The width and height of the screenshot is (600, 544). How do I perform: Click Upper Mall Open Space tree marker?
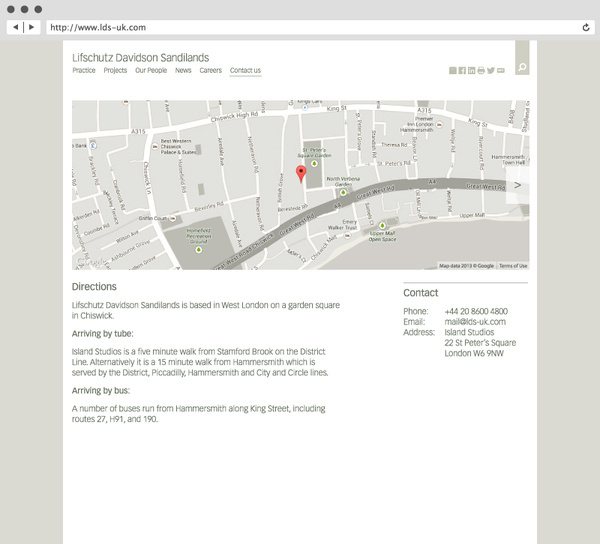pos(382,226)
